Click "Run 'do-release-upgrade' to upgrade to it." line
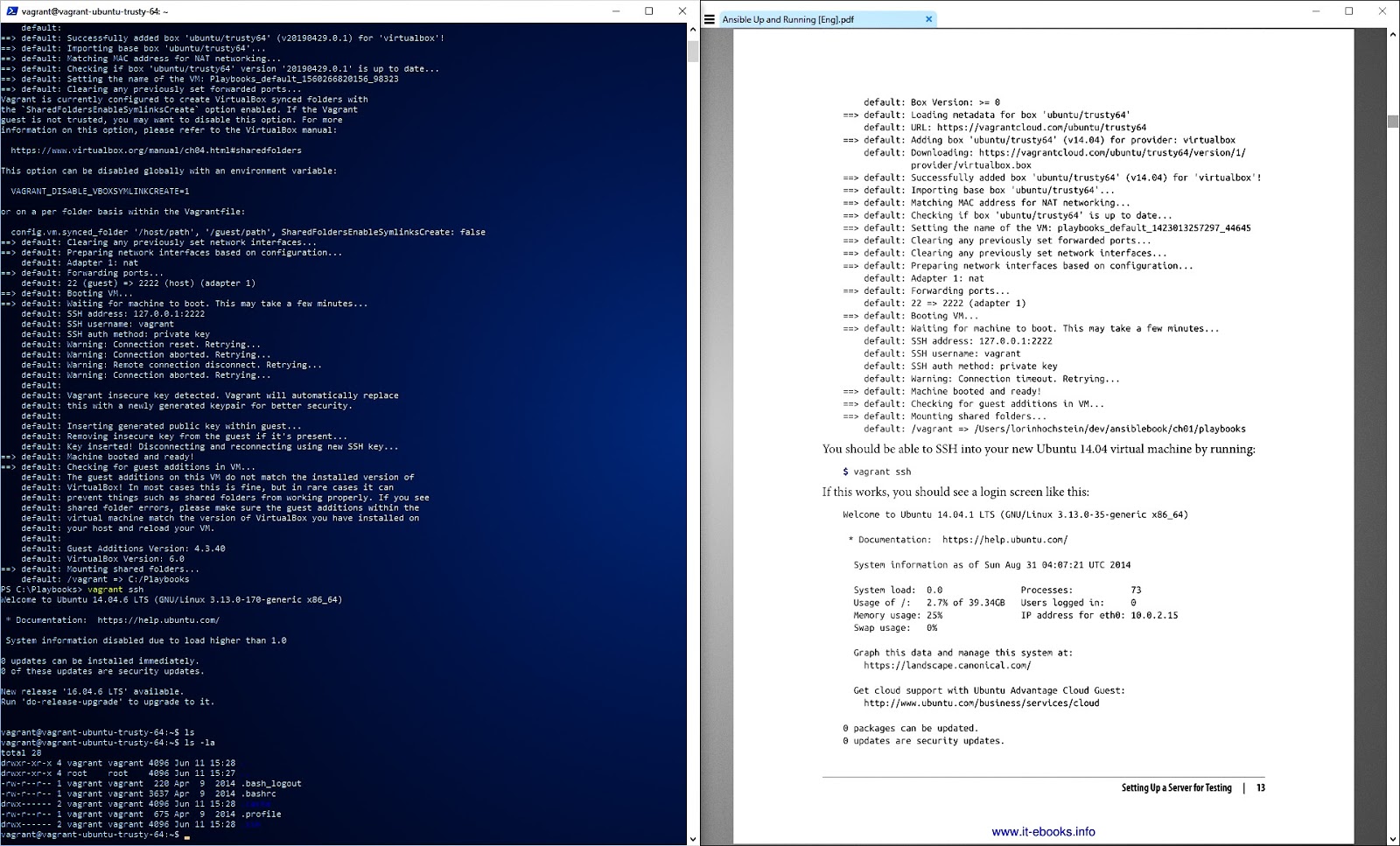 pyautogui.click(x=108, y=702)
